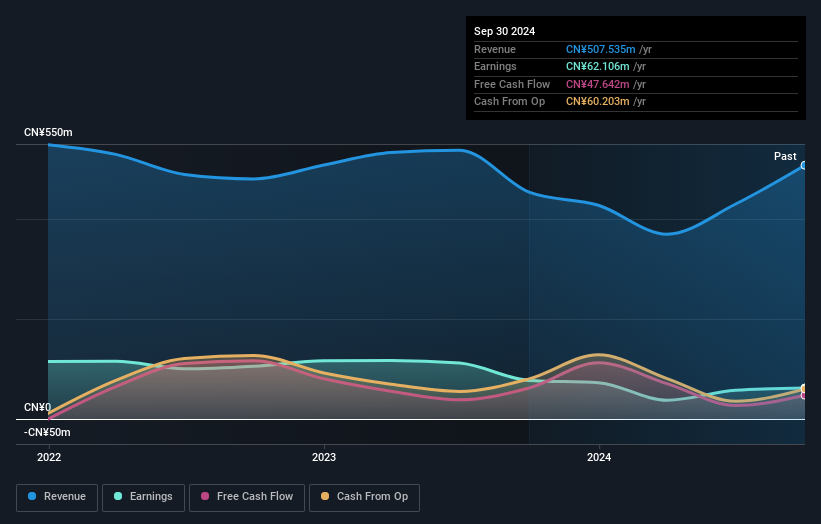Click the Free Cash Flow value CN¥47.642m
This screenshot has height=524, width=821.
[597, 84]
